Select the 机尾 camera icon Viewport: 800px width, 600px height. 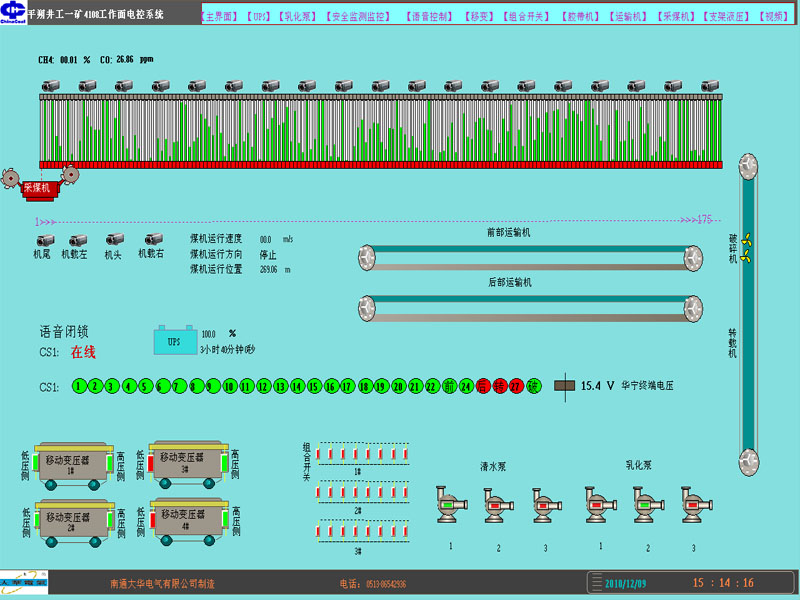(x=45, y=241)
